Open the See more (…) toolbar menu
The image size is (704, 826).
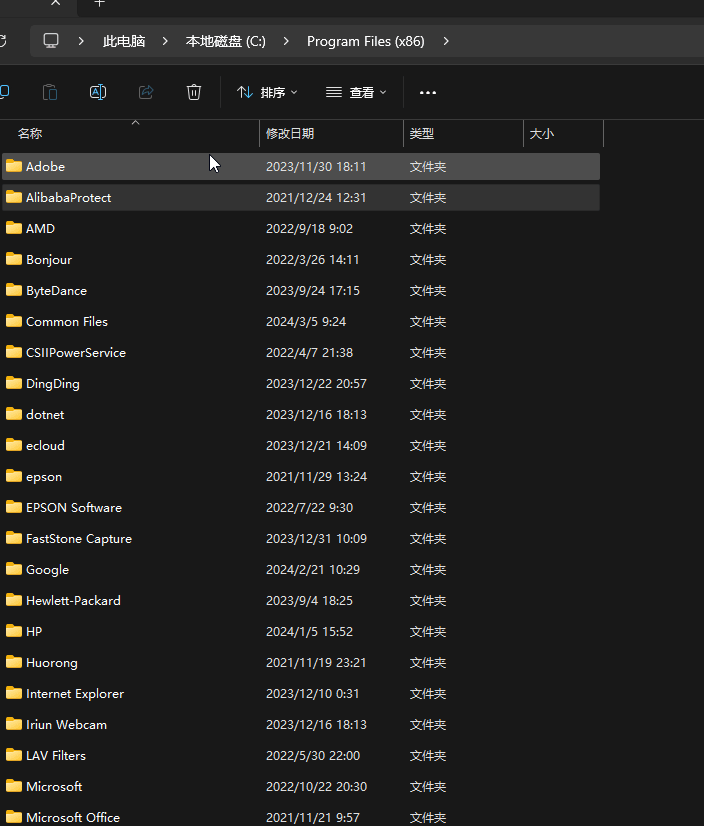428,92
